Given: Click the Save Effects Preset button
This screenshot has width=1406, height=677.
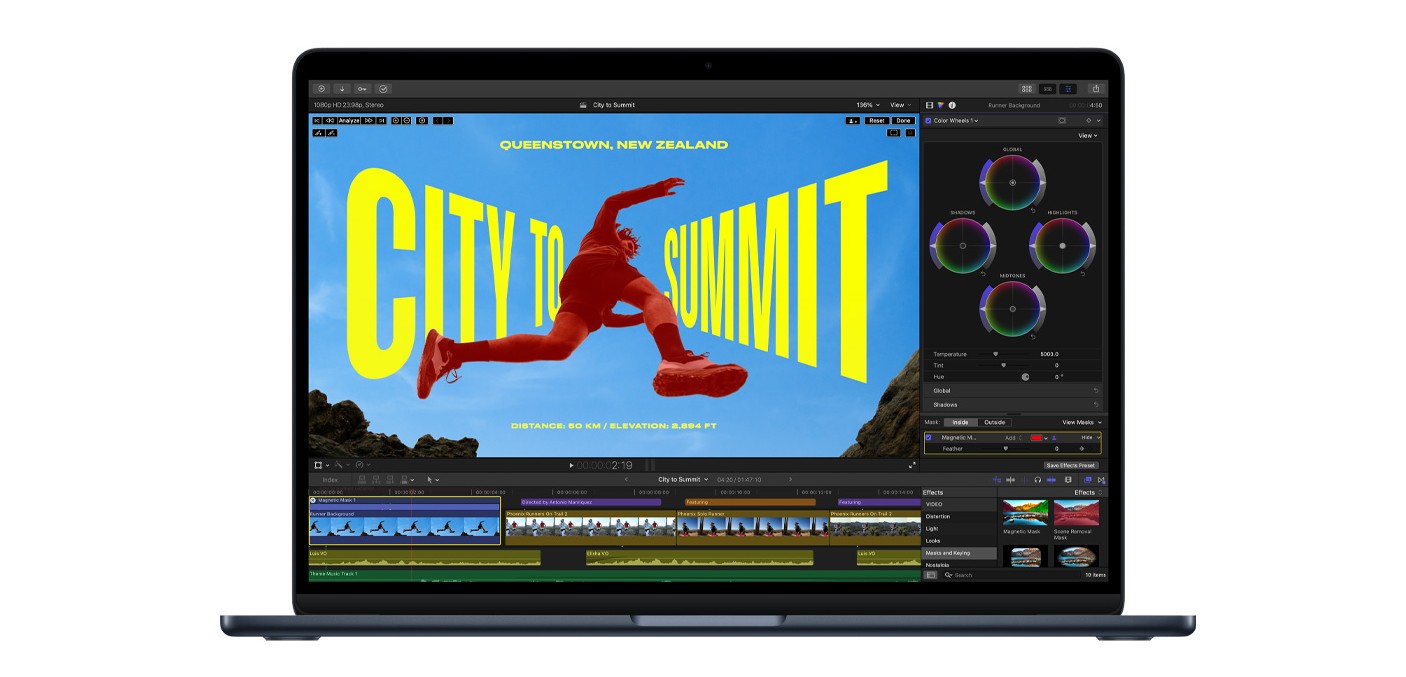Looking at the screenshot, I should [x=1070, y=465].
